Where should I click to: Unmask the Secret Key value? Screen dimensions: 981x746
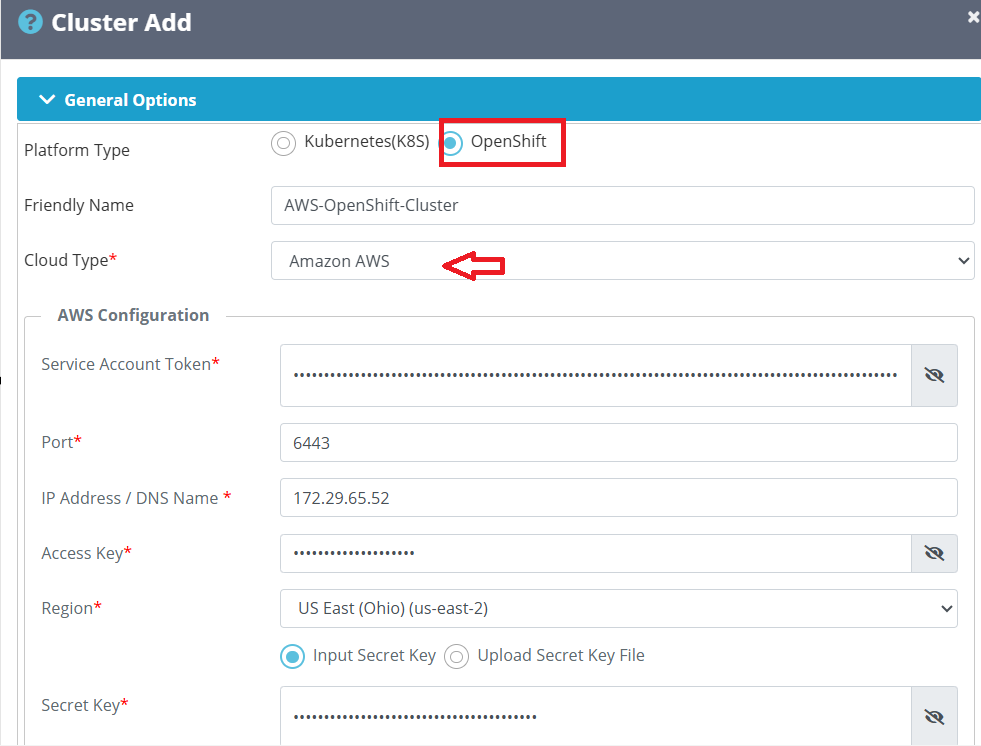coord(934,716)
